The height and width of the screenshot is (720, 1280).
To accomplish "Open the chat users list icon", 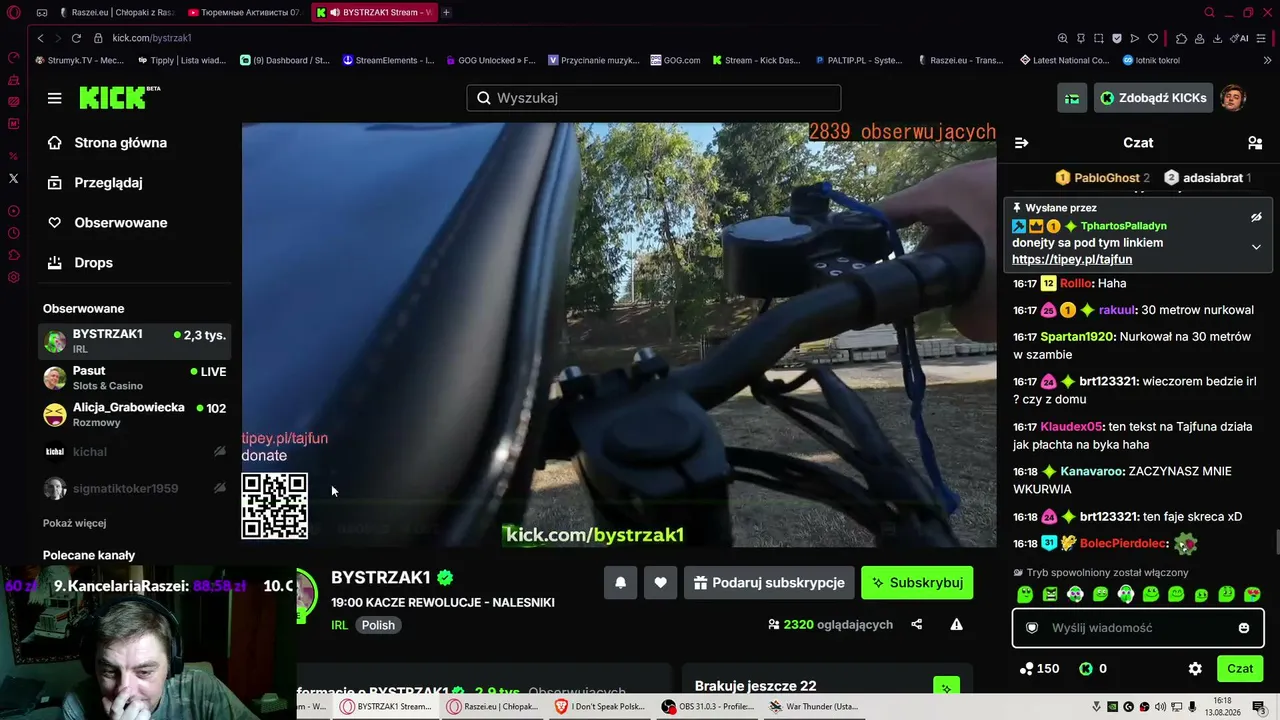I will (1255, 143).
